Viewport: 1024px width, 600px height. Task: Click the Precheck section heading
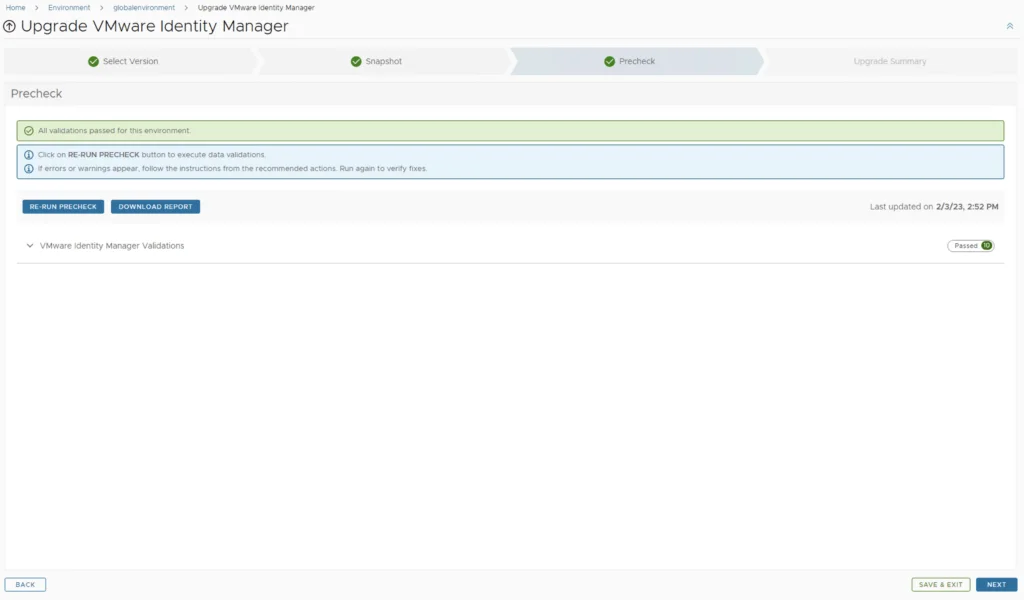(37, 93)
